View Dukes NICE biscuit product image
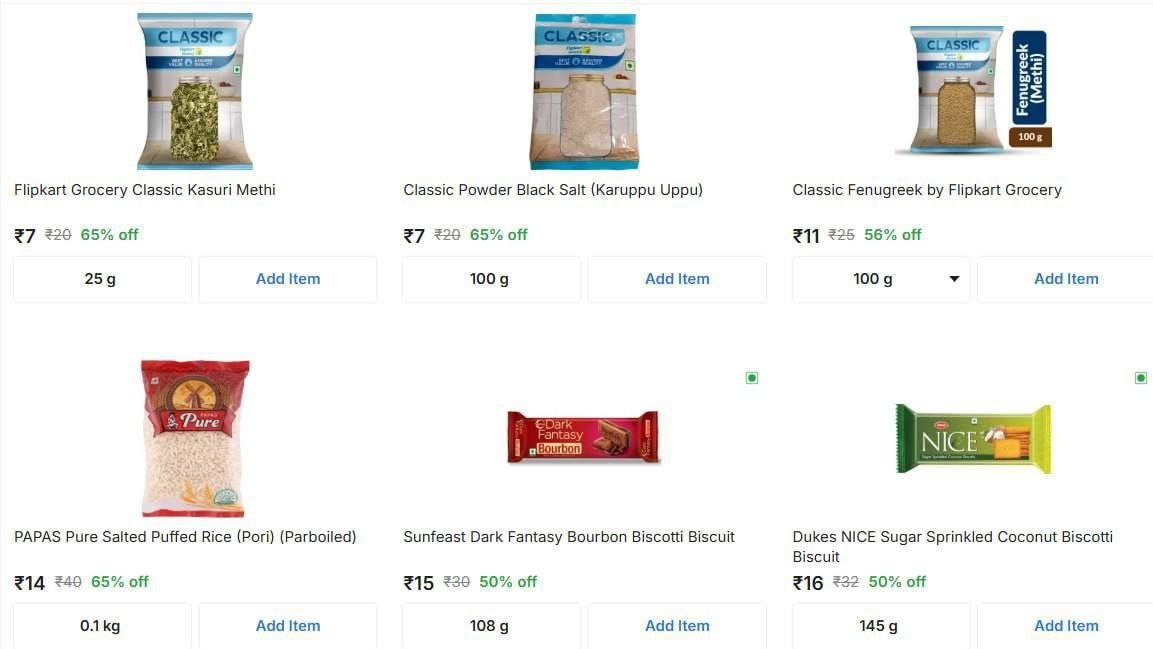Screen dimensions: 1153x649 pyautogui.click(x=973, y=438)
